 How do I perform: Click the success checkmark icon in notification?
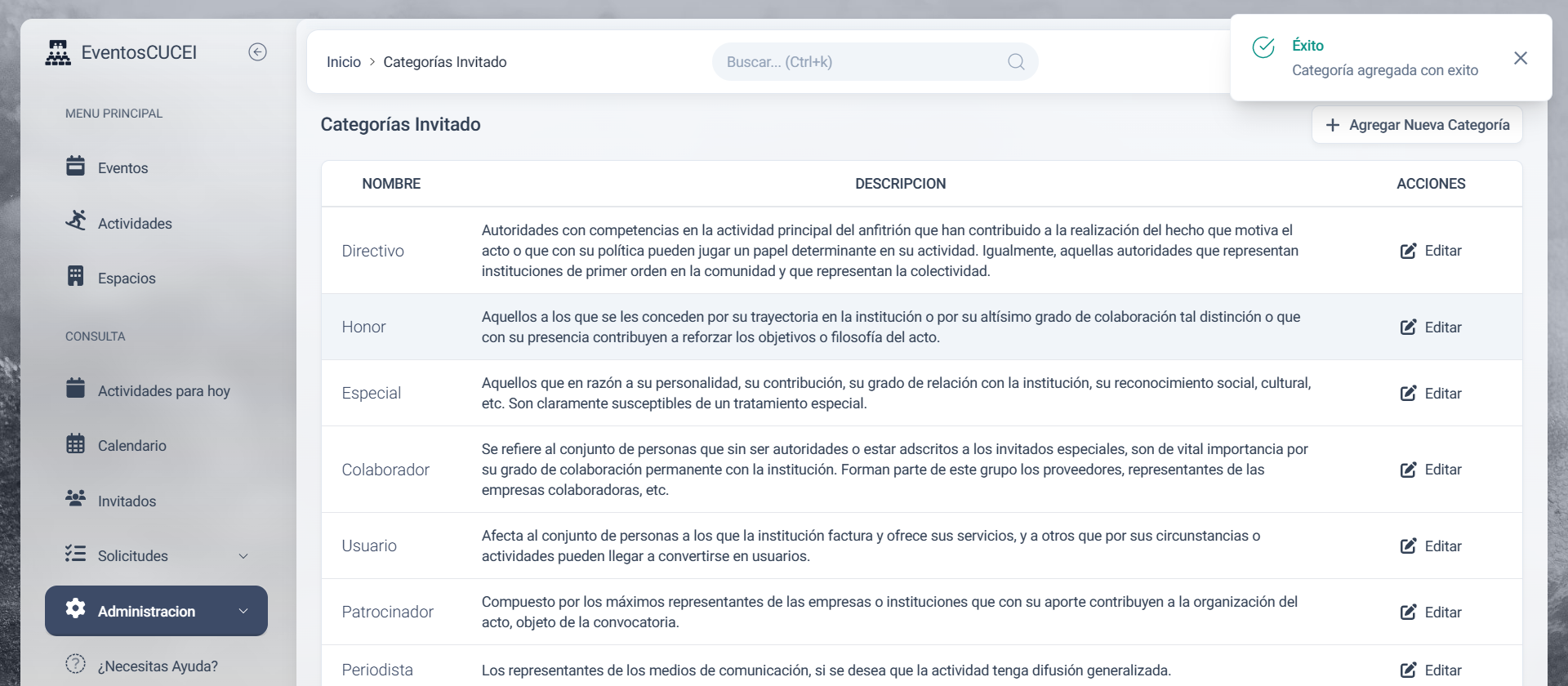click(1263, 47)
